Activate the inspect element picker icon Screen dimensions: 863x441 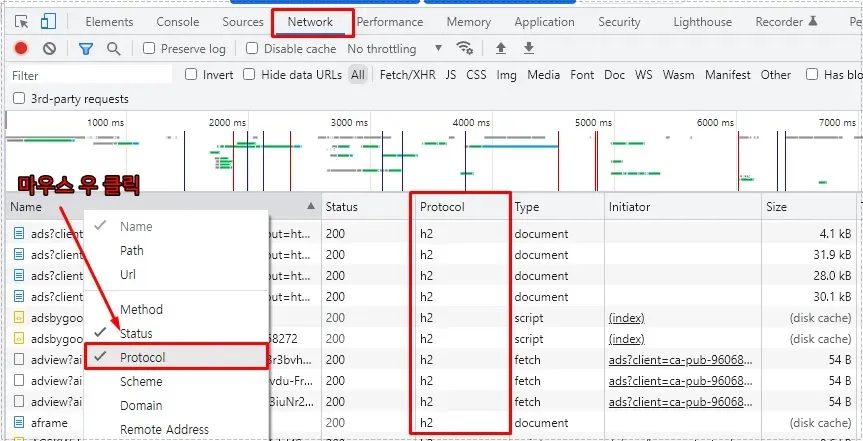21,22
